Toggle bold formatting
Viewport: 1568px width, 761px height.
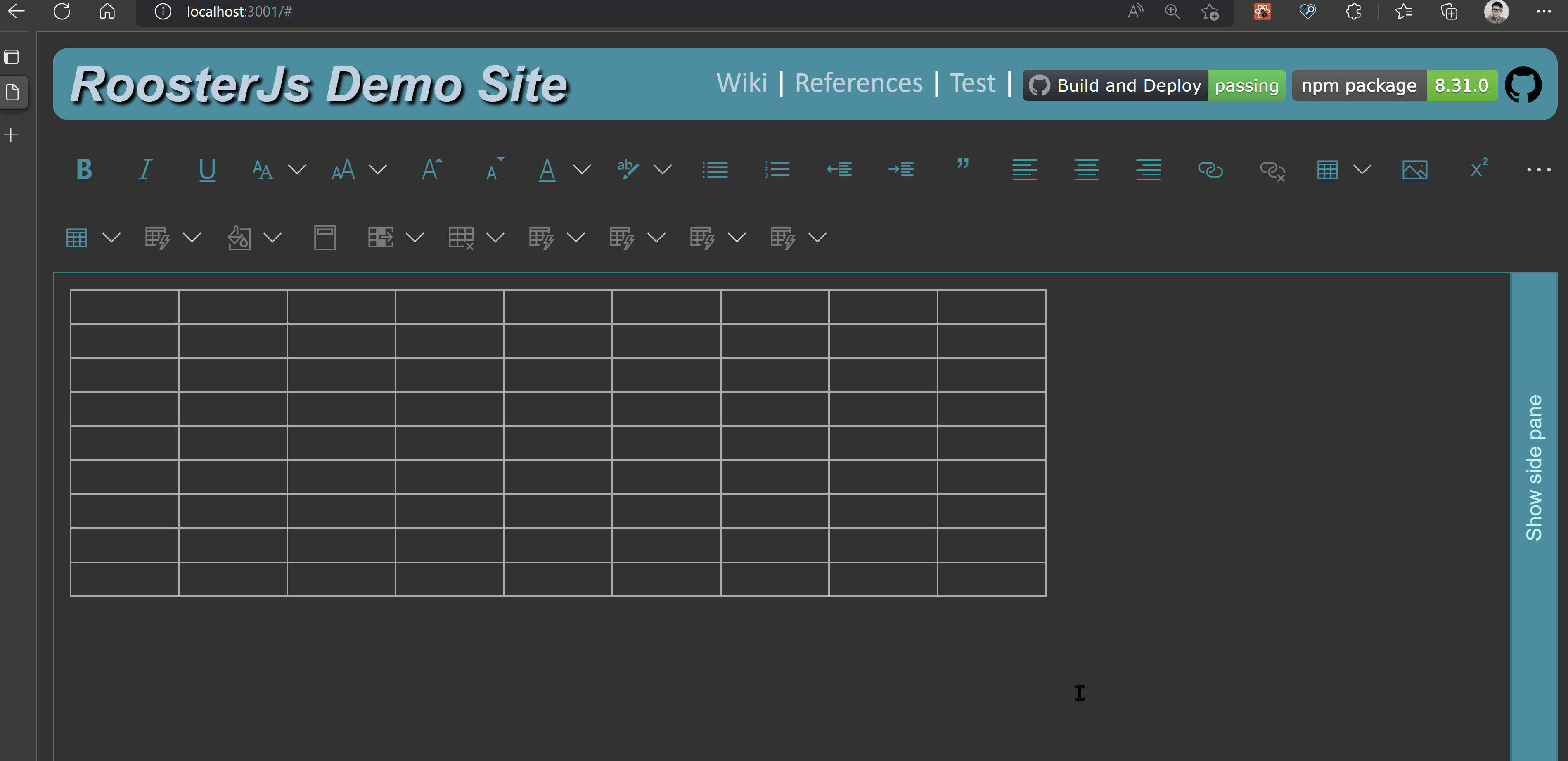(x=84, y=169)
